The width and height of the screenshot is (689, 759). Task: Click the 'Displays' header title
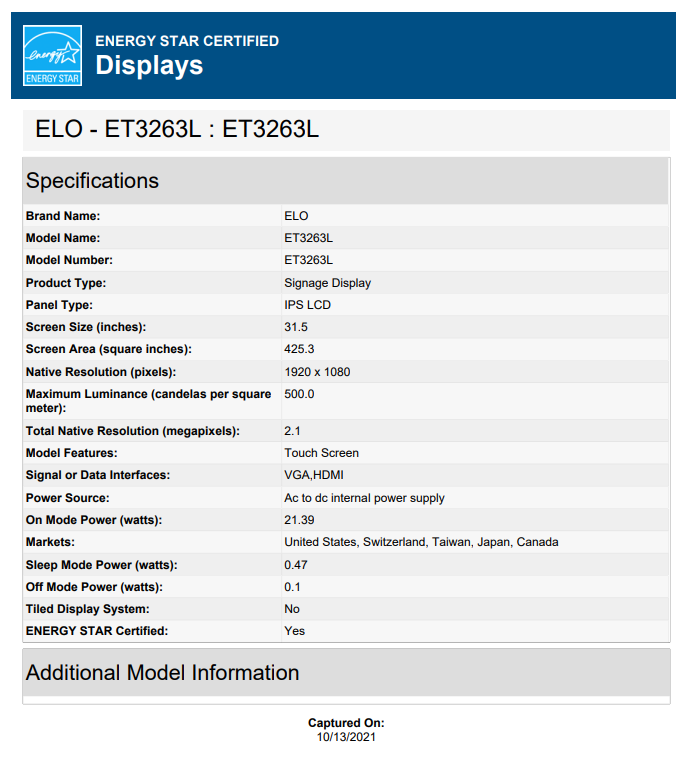coord(149,65)
